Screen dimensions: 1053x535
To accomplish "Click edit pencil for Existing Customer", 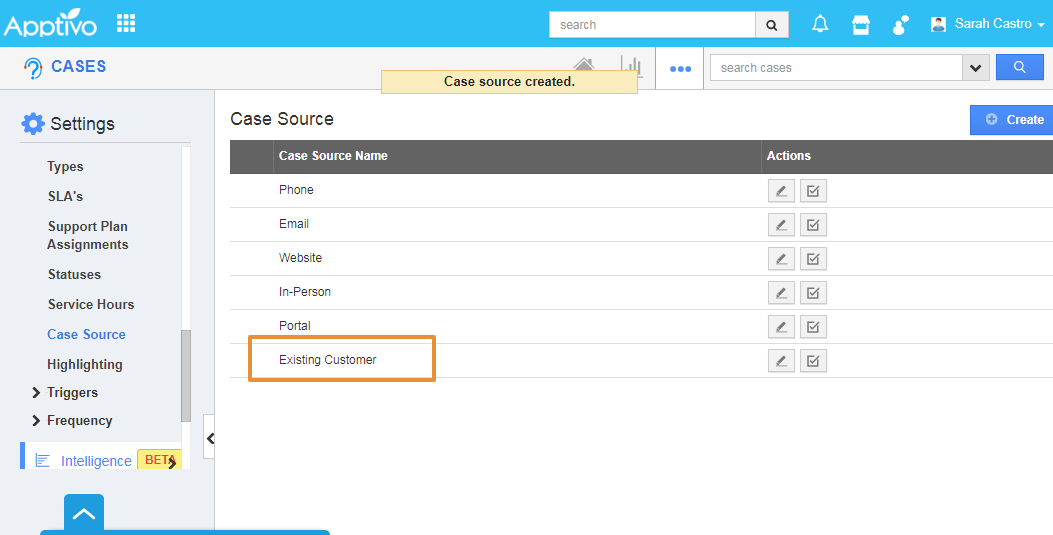I will pos(781,361).
